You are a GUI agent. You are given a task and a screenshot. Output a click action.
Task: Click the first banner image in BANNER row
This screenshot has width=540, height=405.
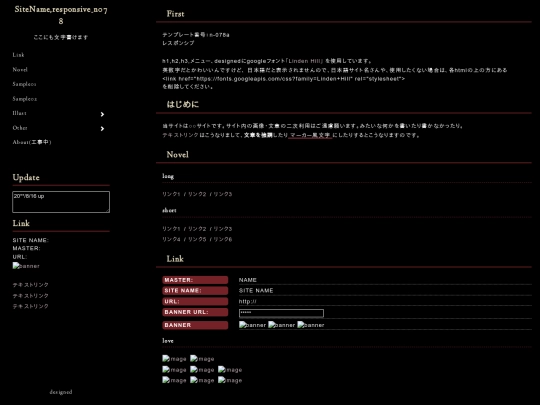click(252, 325)
